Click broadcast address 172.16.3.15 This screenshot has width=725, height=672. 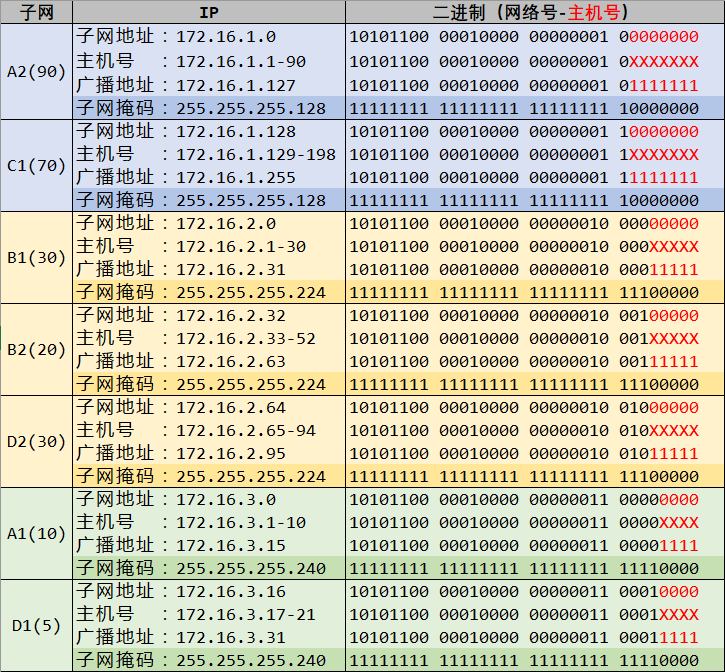(x=231, y=546)
